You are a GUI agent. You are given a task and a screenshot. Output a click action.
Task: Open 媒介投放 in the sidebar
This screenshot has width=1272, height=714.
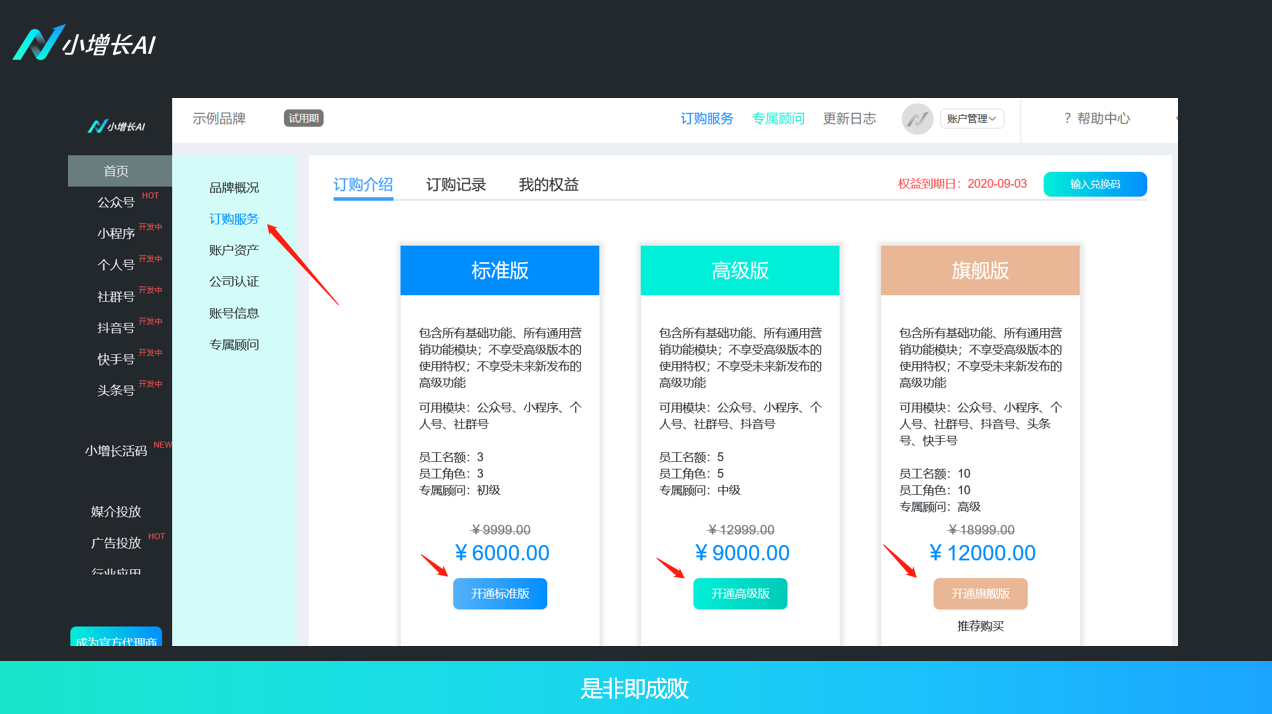116,512
